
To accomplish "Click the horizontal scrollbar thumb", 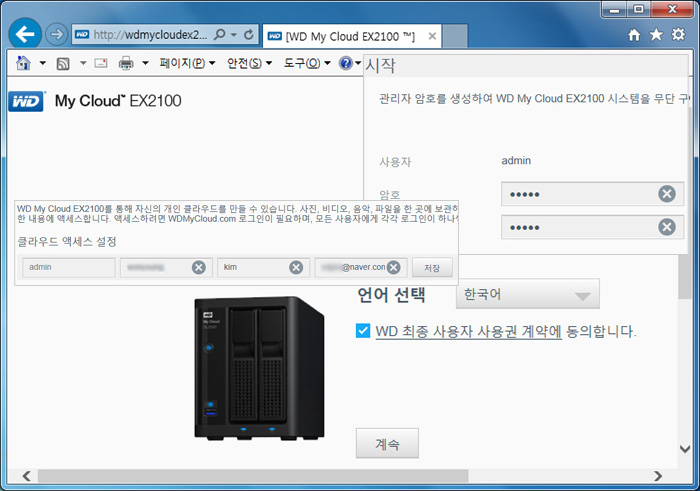I will 253,476.
